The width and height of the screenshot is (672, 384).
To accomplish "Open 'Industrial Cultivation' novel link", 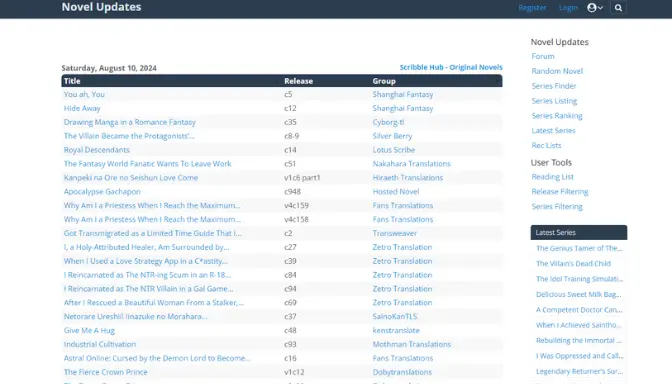I will 99,344.
